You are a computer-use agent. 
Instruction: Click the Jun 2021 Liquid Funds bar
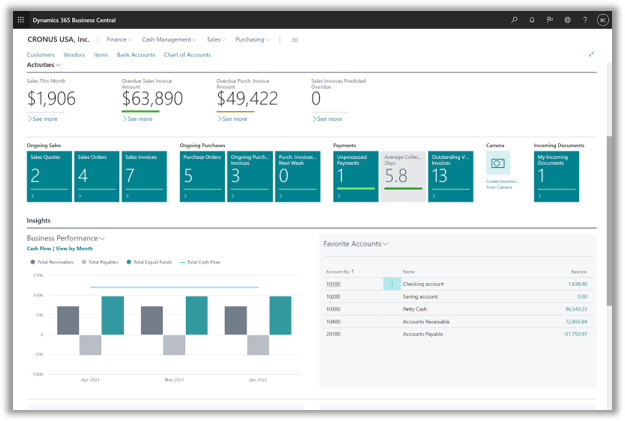tap(280, 315)
